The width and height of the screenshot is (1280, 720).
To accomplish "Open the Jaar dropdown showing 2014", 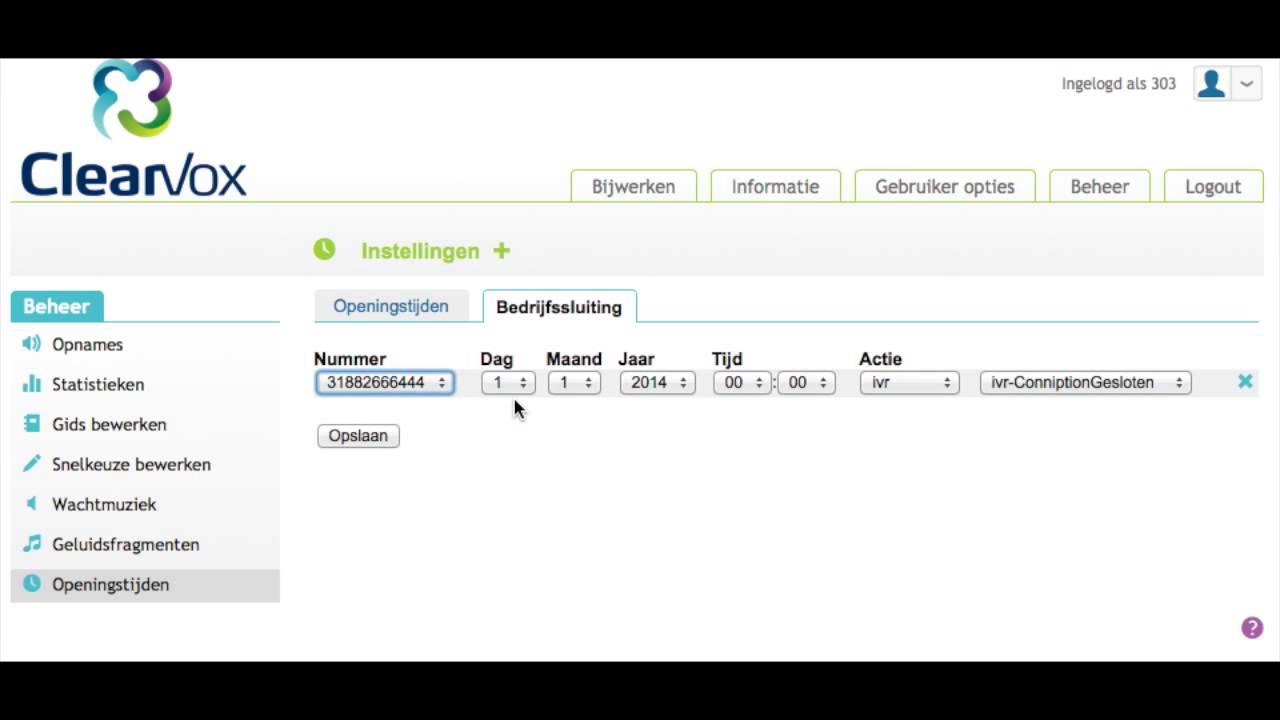I will point(657,382).
